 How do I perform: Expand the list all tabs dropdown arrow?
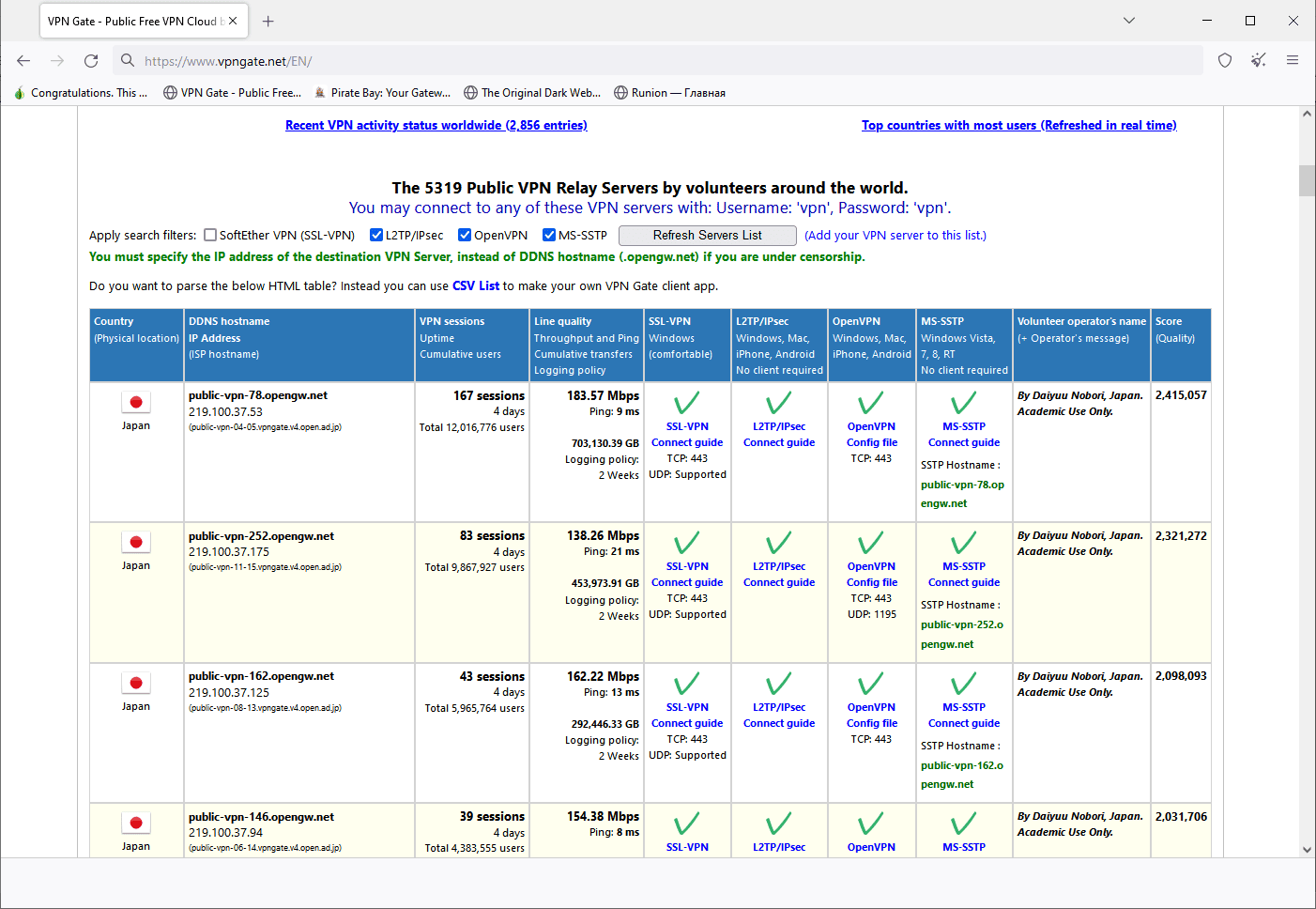[1129, 21]
